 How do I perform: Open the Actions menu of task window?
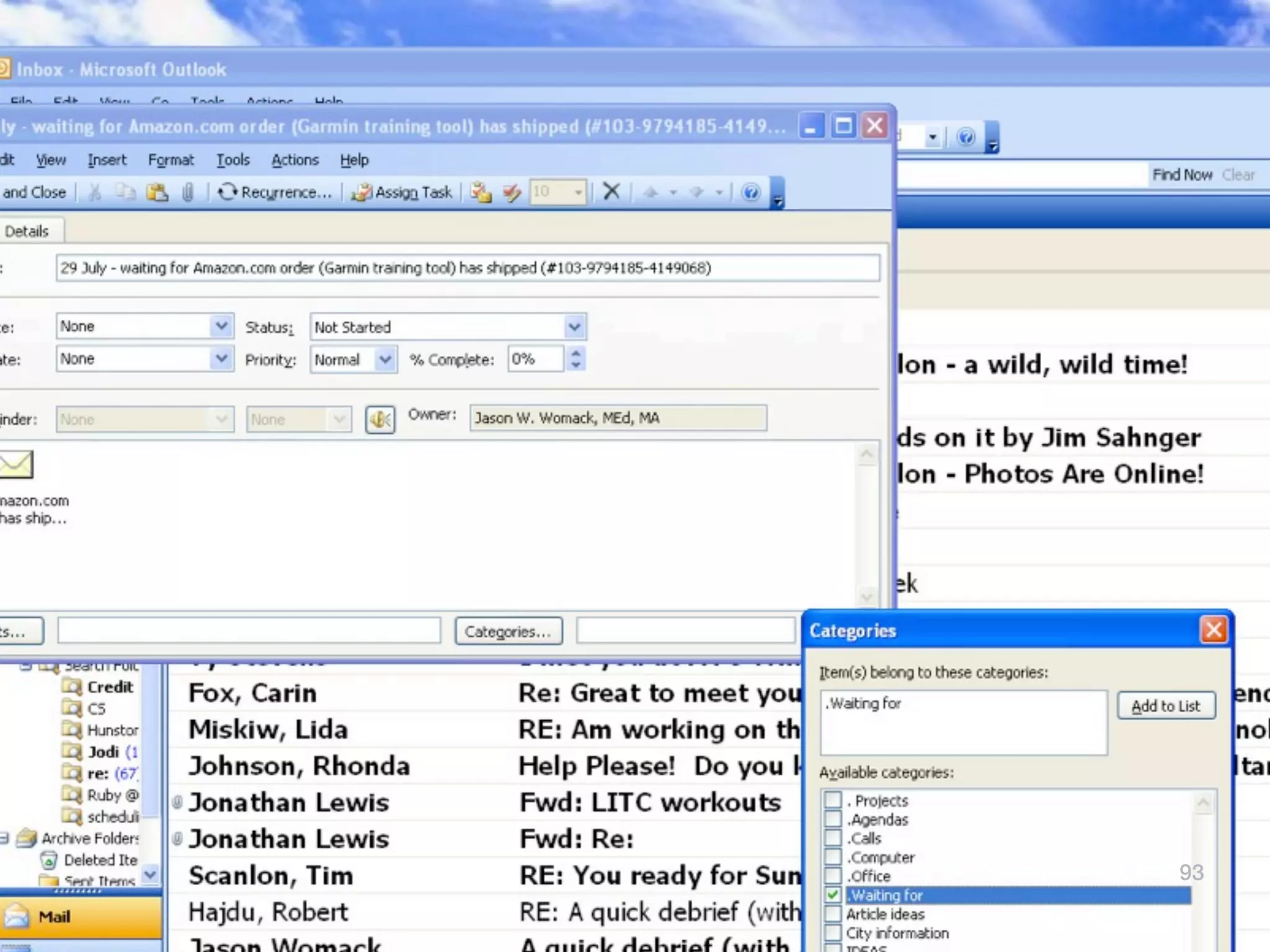[x=295, y=160]
